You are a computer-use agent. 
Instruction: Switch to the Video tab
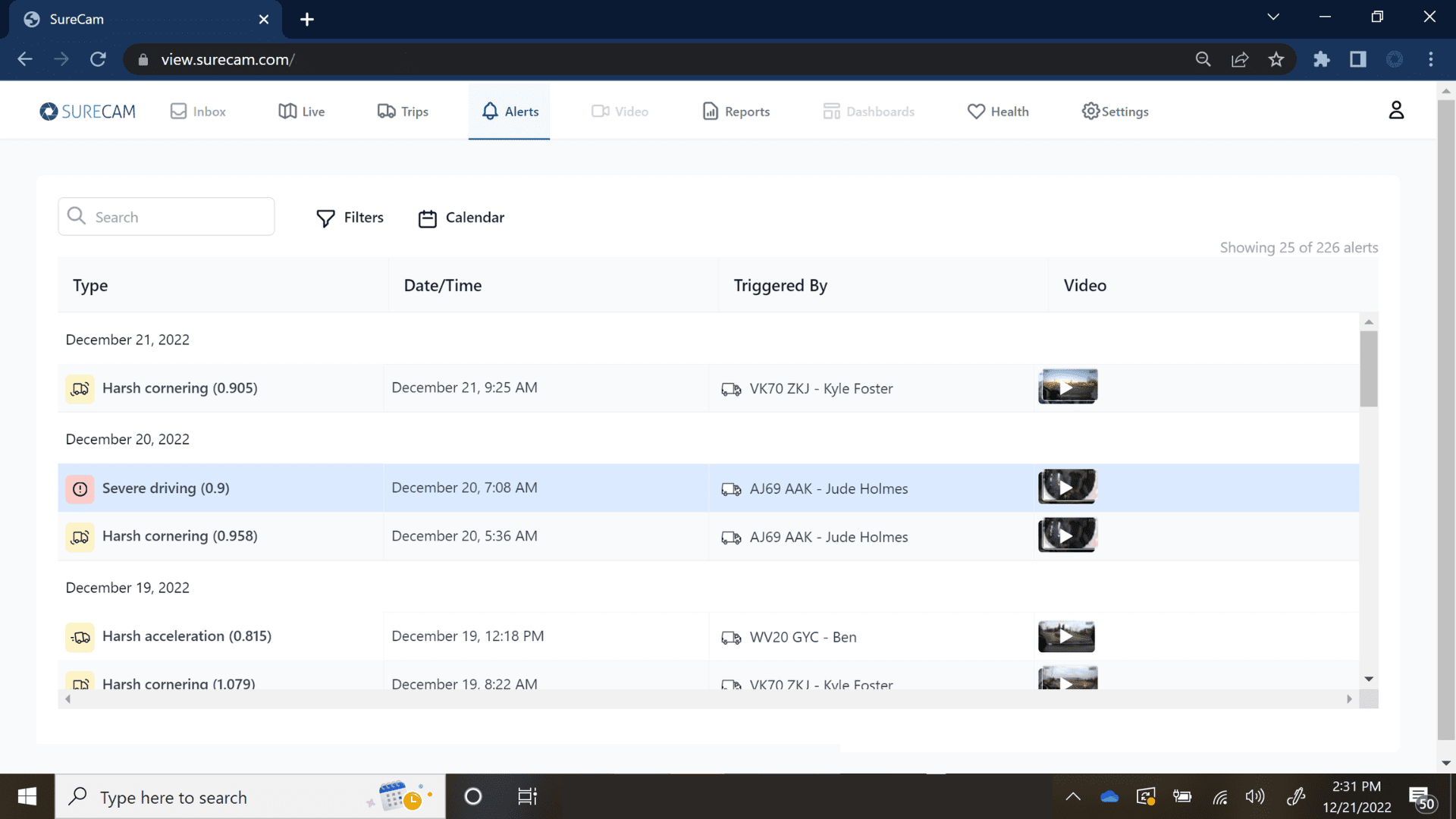(620, 111)
